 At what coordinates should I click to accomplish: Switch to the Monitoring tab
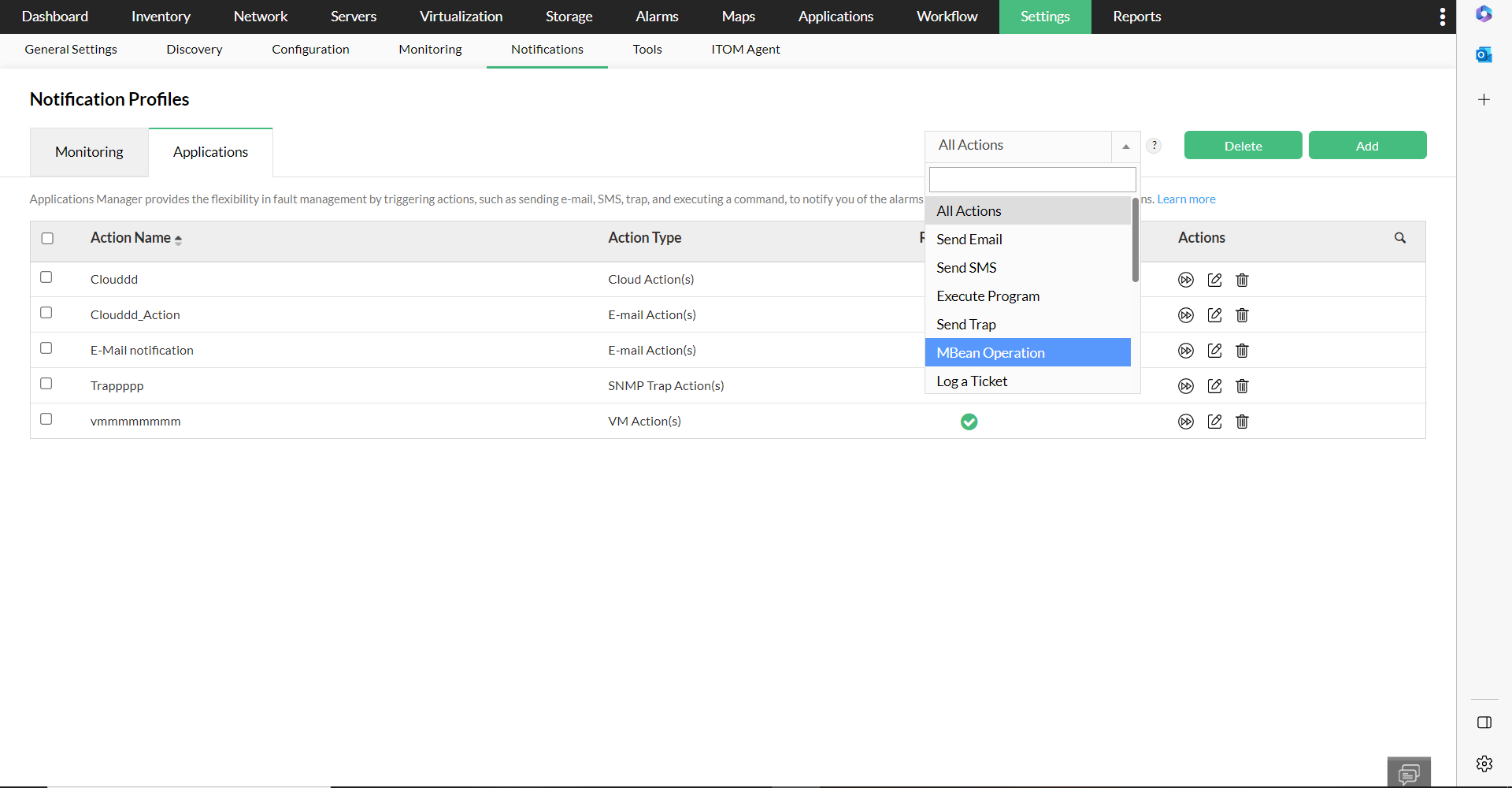tap(88, 151)
